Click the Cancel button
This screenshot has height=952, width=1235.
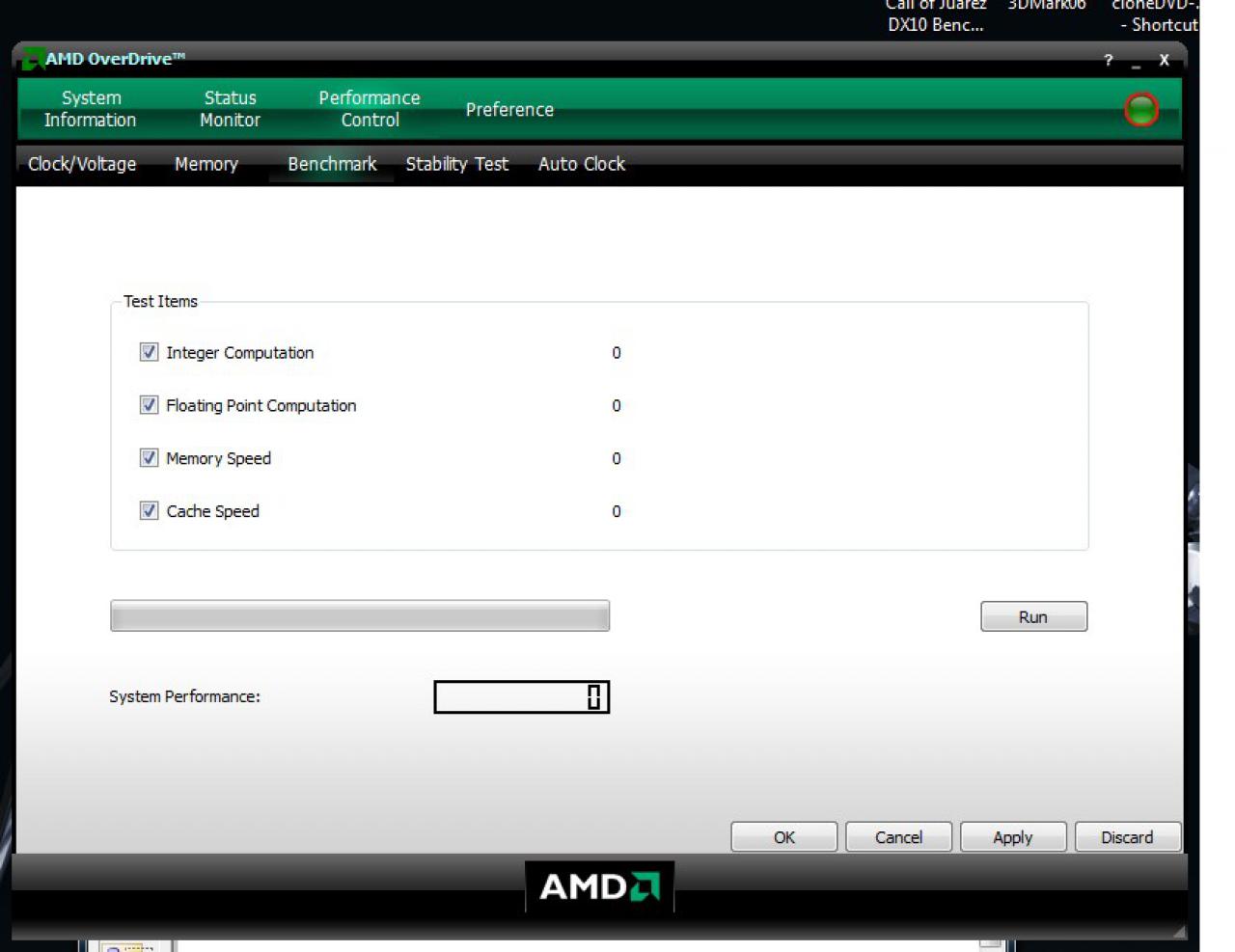click(x=898, y=837)
